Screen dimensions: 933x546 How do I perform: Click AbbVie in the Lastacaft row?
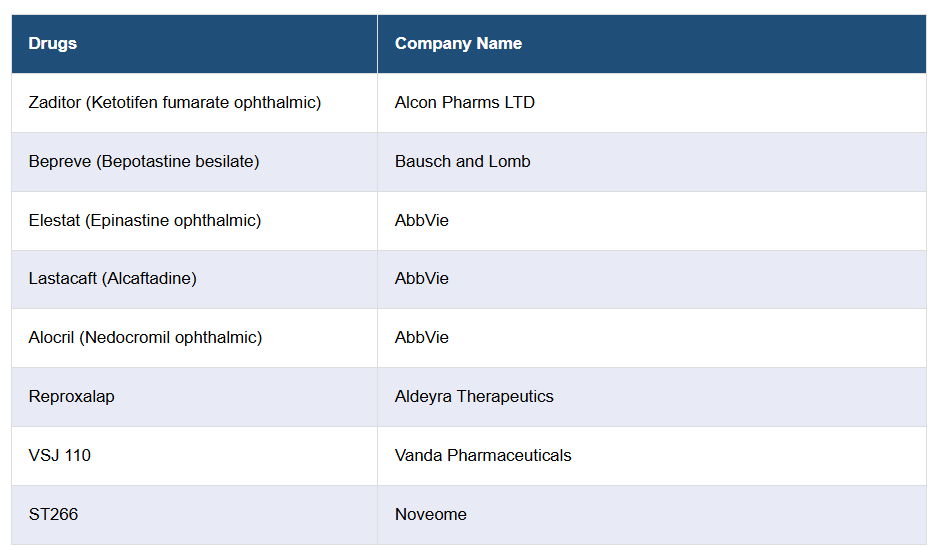(x=422, y=279)
